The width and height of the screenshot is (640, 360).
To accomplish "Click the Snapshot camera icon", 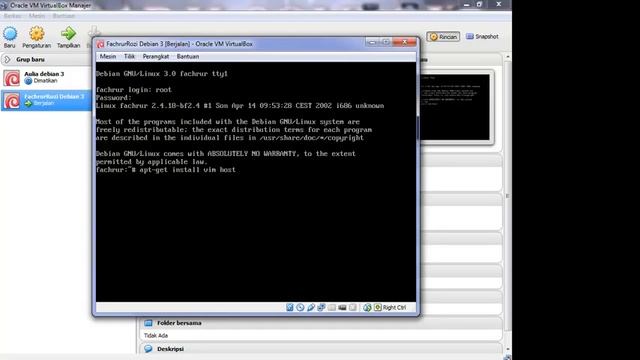I will (x=470, y=36).
